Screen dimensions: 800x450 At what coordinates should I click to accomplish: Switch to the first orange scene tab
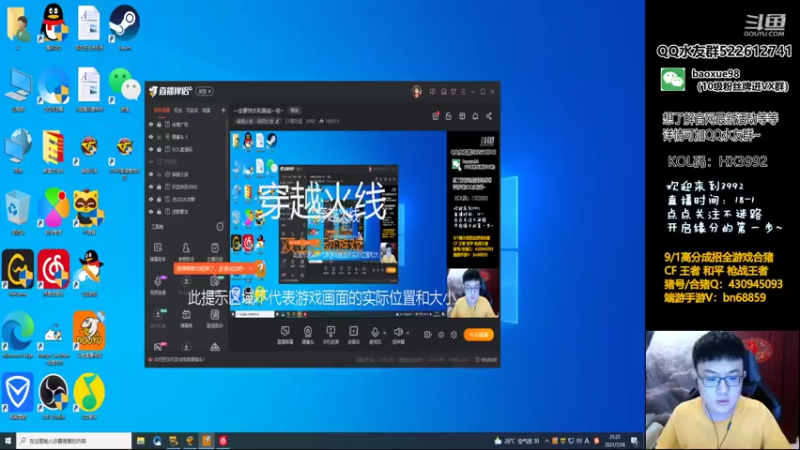[x=162, y=110]
